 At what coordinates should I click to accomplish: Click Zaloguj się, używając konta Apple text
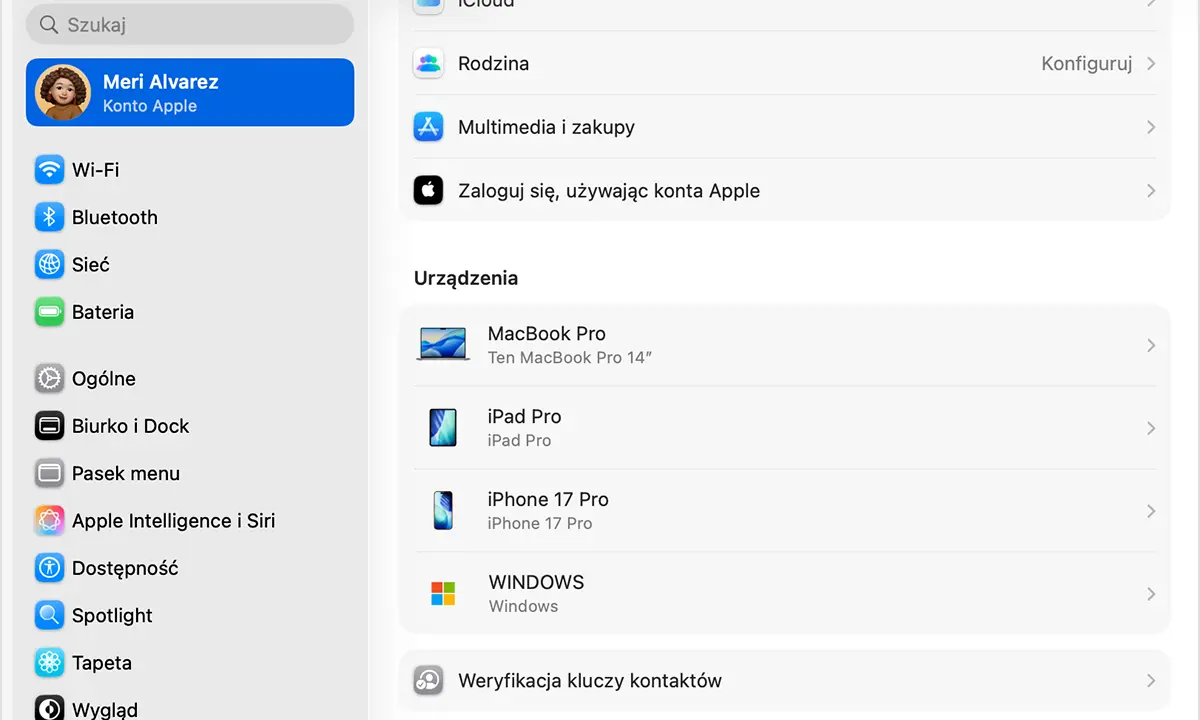pos(609,191)
